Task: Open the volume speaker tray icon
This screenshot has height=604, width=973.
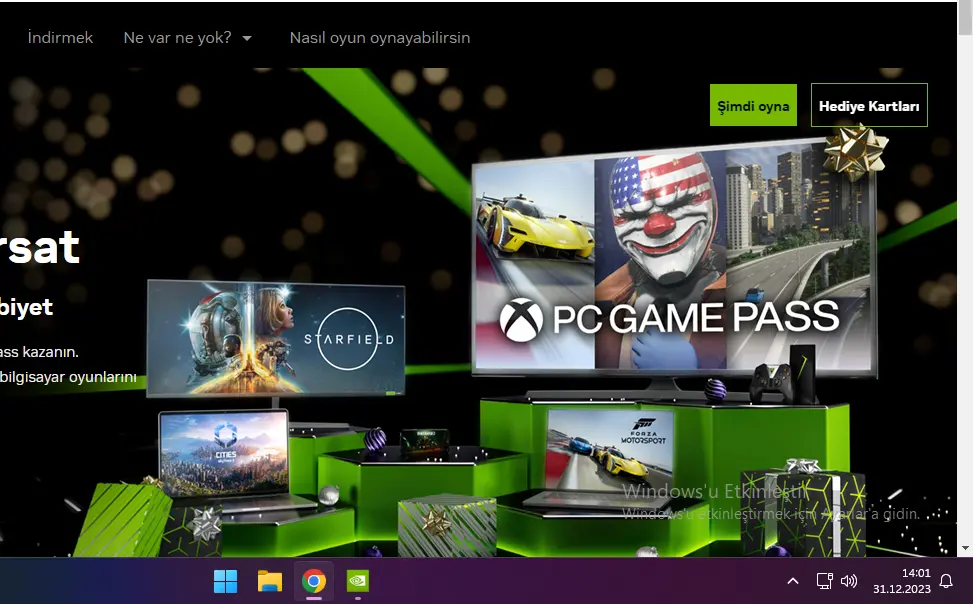Action: pos(849,582)
